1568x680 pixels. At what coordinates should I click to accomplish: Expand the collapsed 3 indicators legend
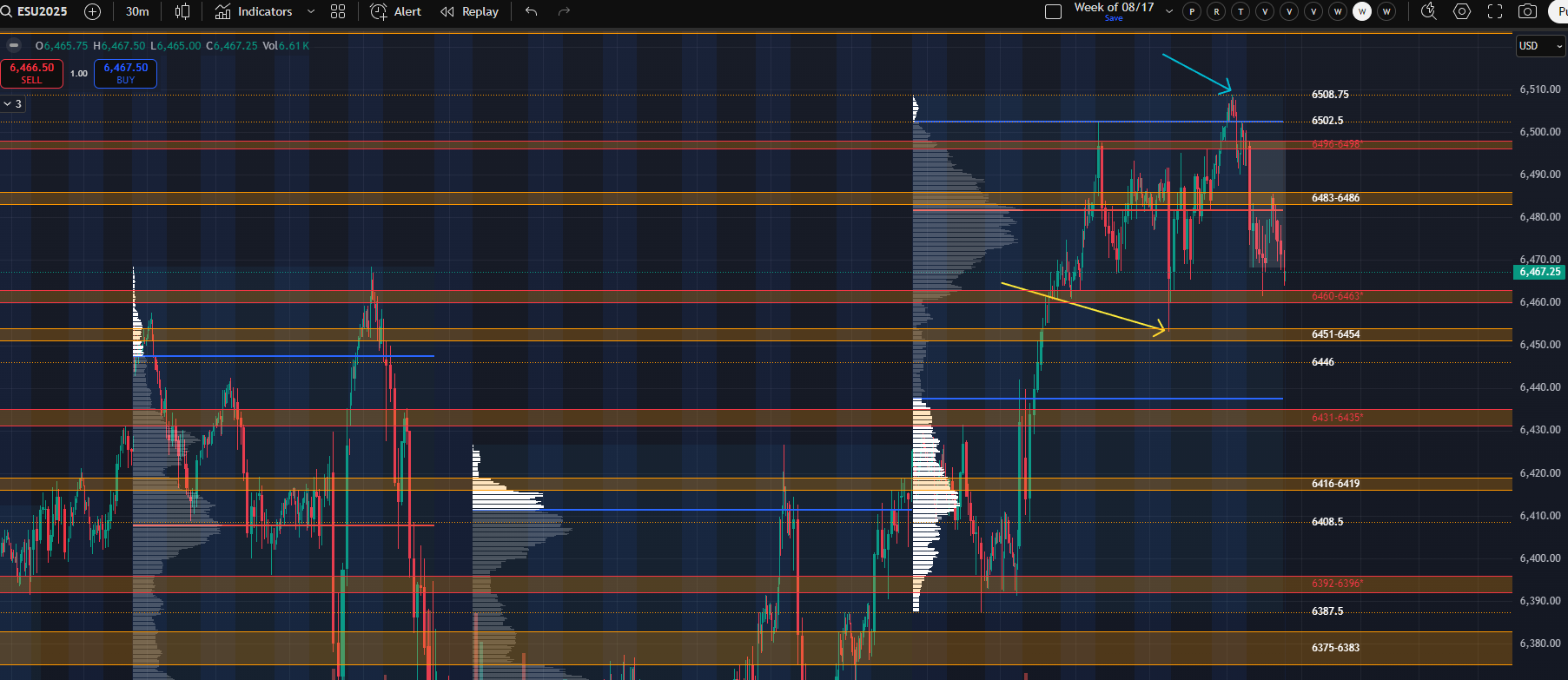click(x=13, y=103)
